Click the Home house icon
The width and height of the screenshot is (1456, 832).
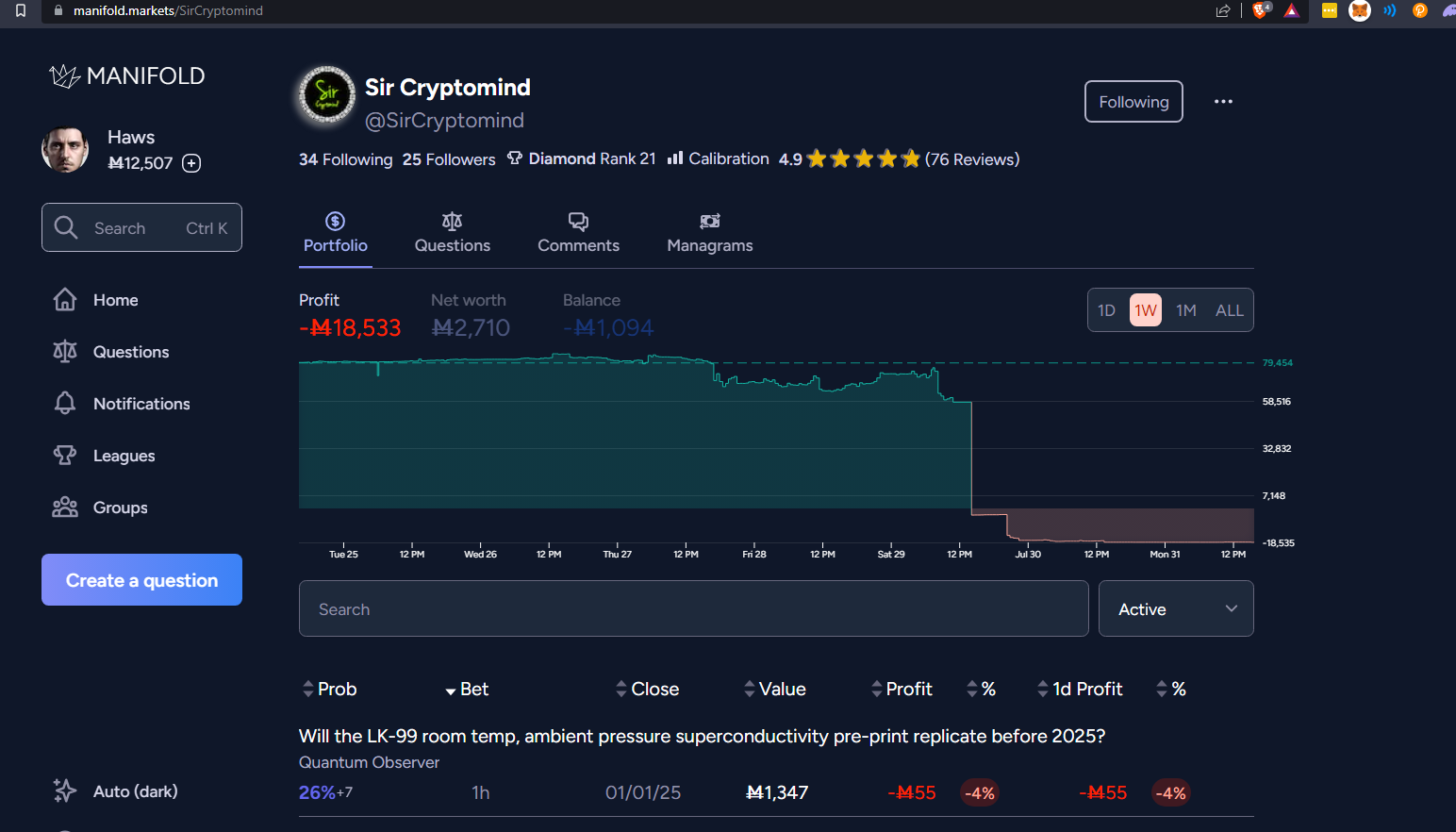pos(65,300)
